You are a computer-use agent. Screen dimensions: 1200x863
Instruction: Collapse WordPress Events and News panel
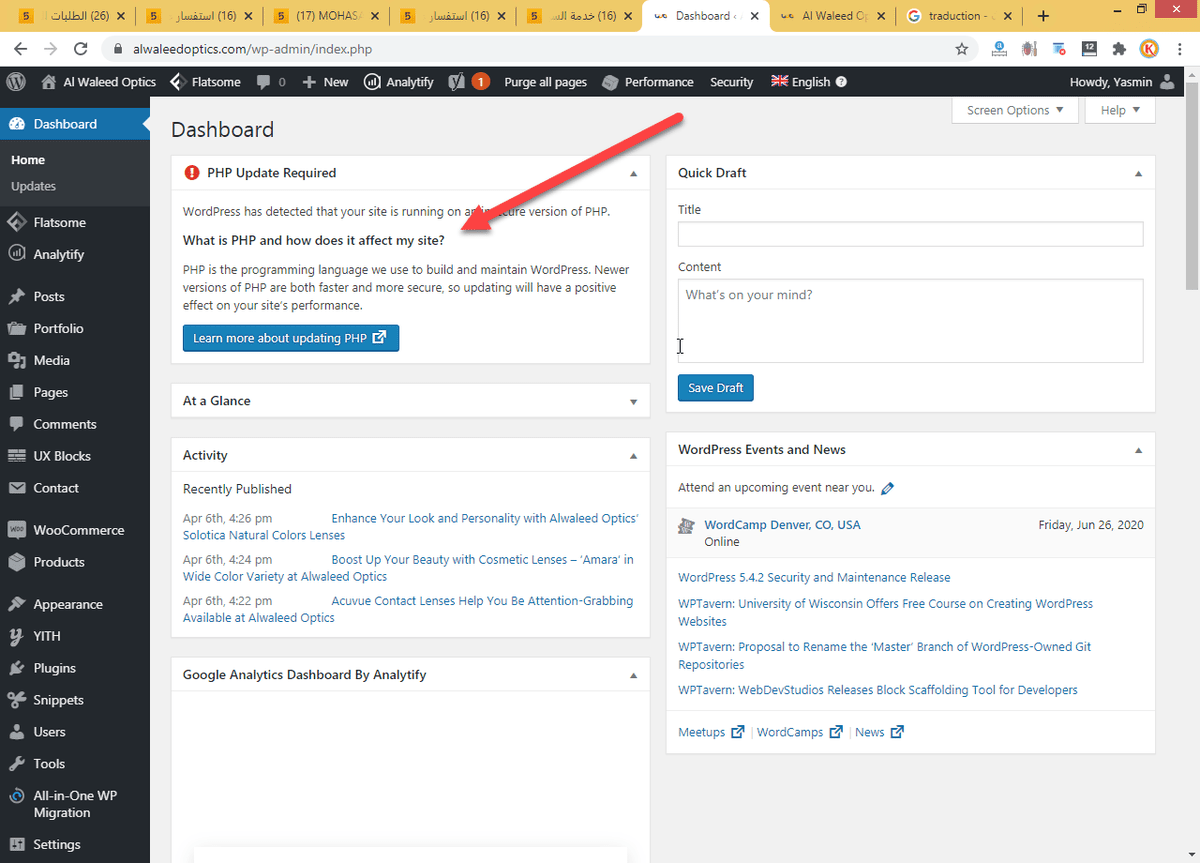(1138, 450)
